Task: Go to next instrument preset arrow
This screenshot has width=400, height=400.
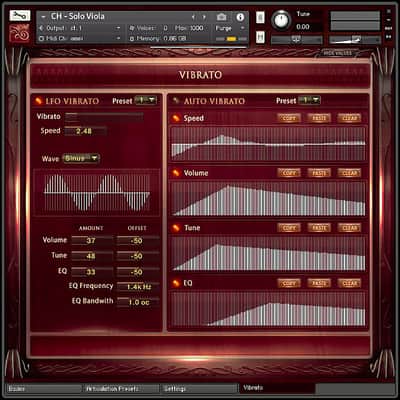Action: pyautogui.click(x=204, y=17)
